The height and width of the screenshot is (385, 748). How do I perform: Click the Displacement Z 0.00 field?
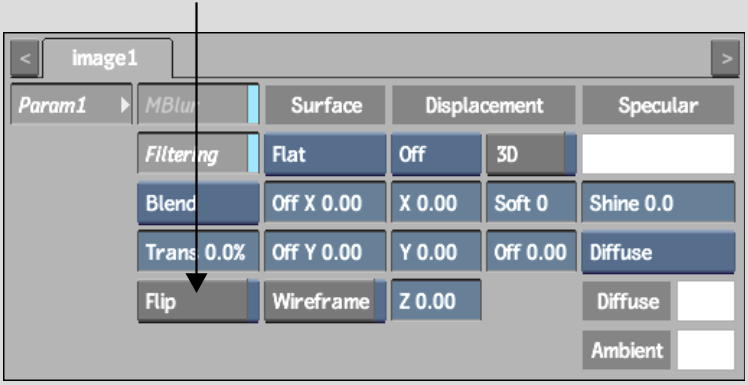(x=436, y=301)
